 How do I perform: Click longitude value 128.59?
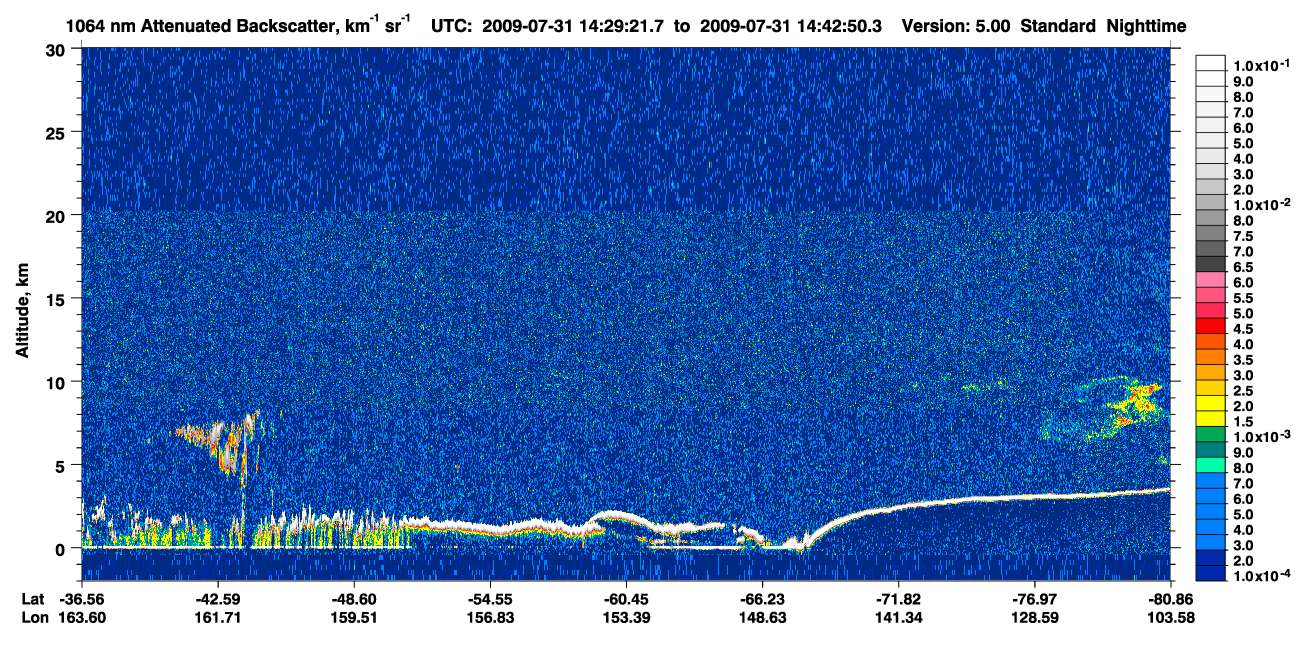(x=1035, y=617)
